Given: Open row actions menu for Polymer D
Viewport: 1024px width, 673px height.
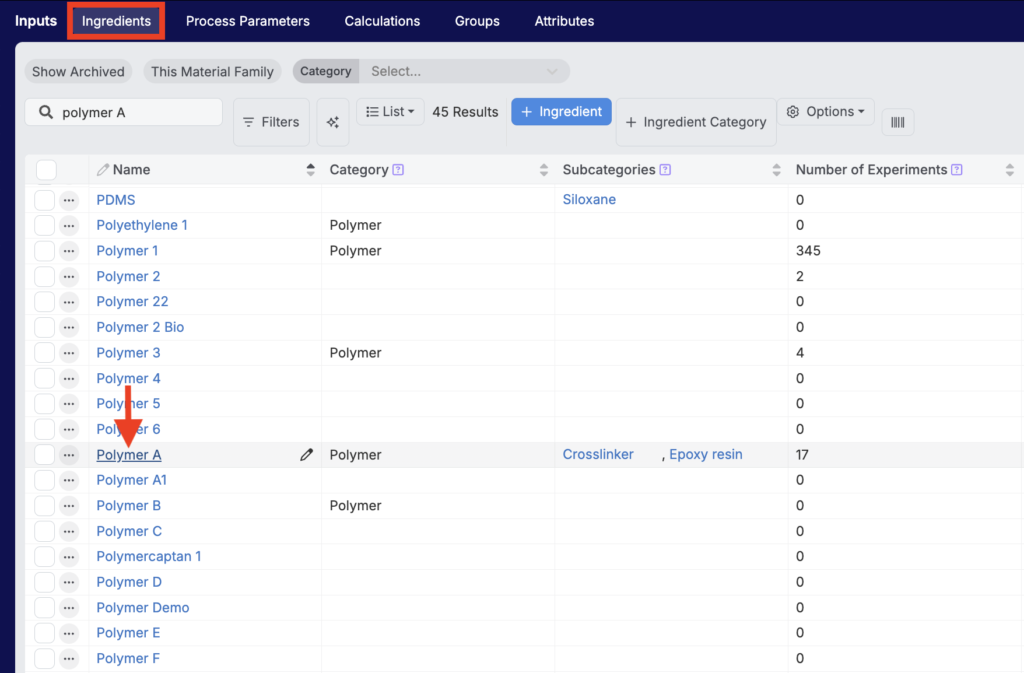Looking at the screenshot, I should 69,582.
